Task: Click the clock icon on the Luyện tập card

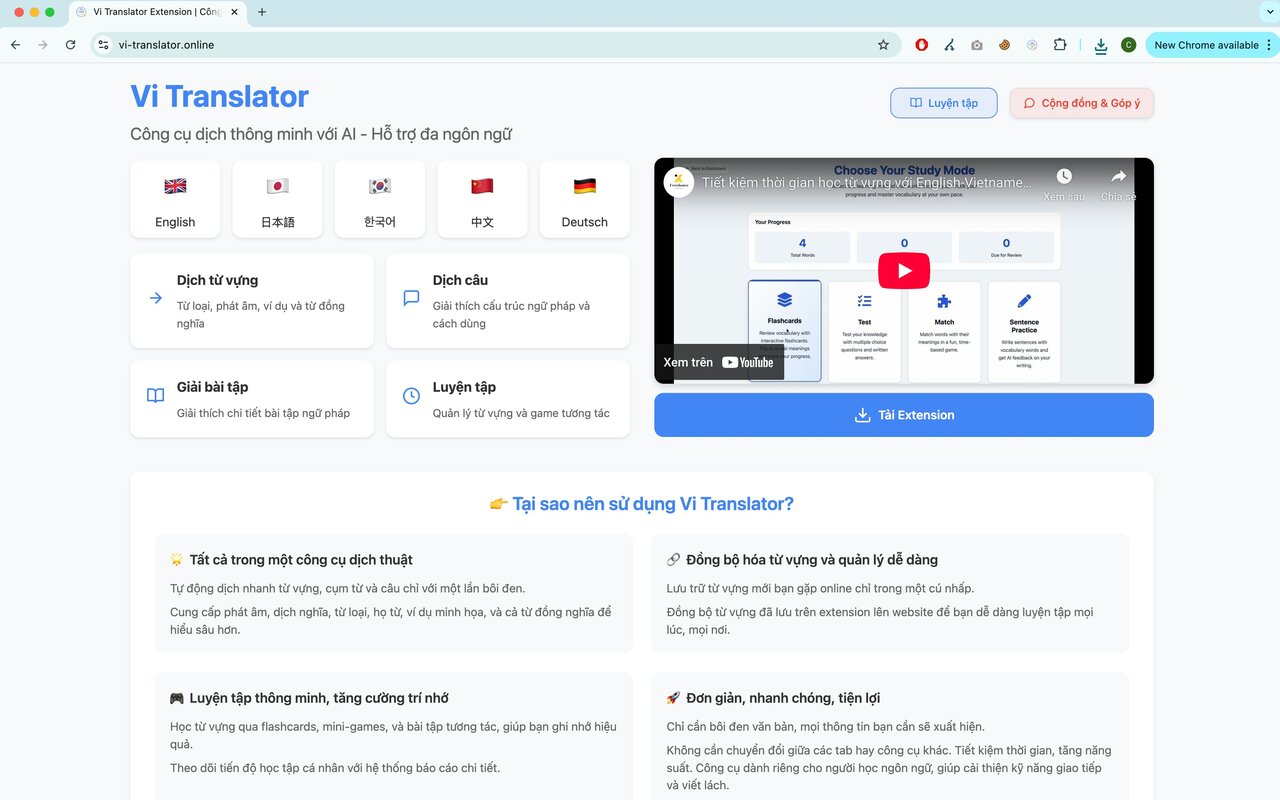Action: tap(410, 396)
